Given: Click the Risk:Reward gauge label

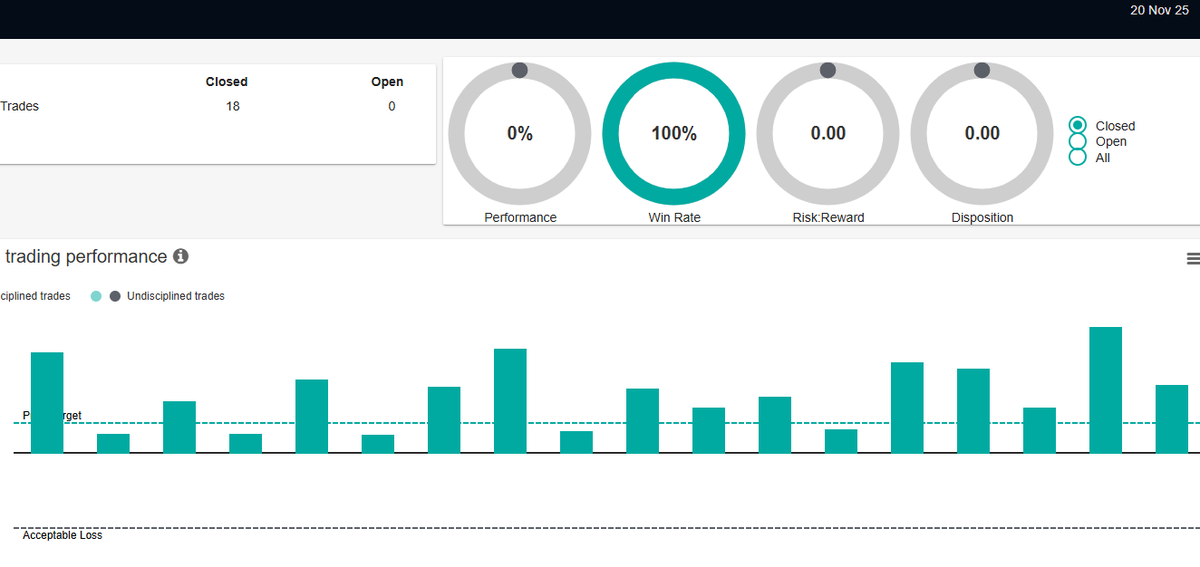Looking at the screenshot, I should coord(828,217).
